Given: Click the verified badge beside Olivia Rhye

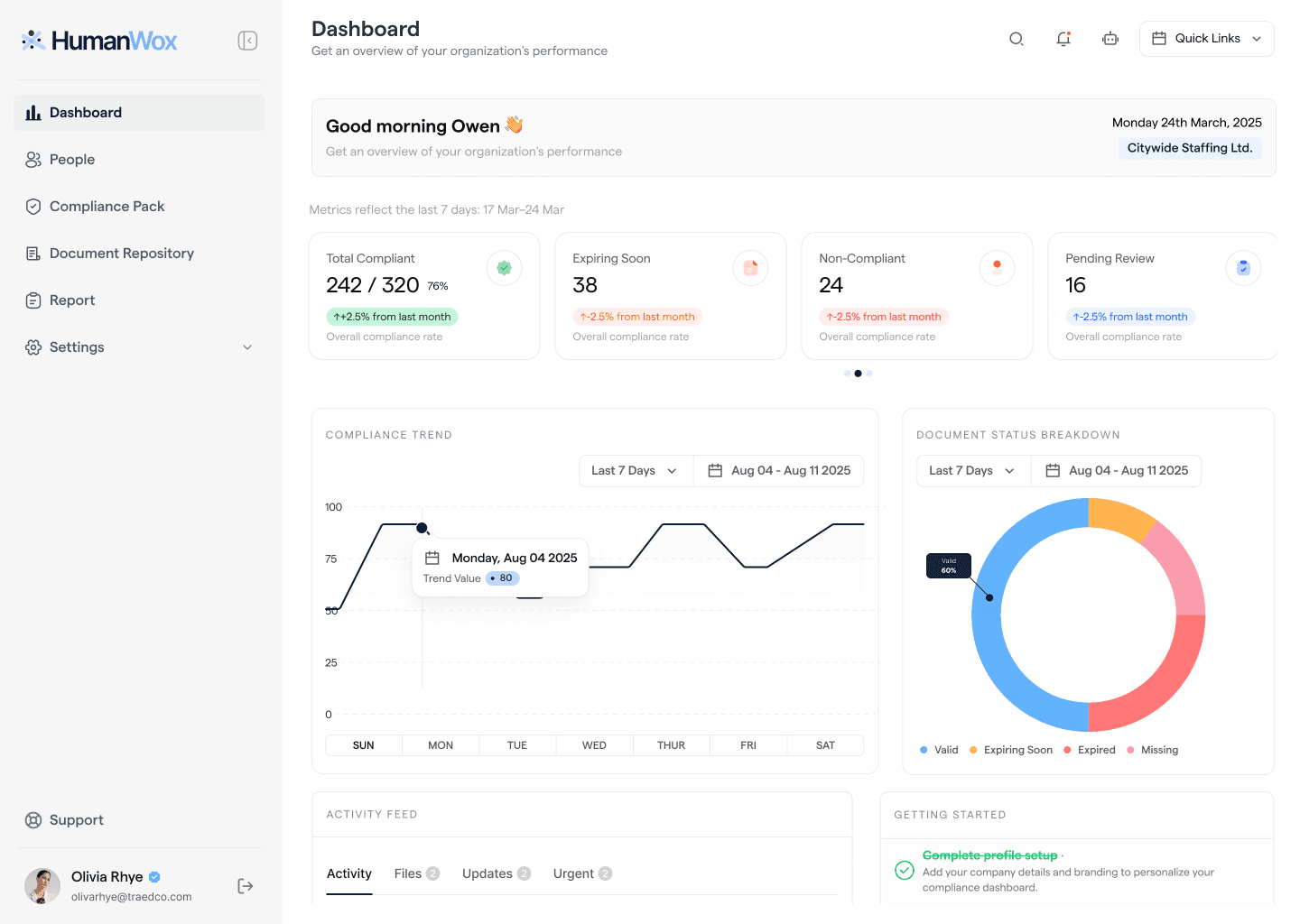Looking at the screenshot, I should pos(154,877).
